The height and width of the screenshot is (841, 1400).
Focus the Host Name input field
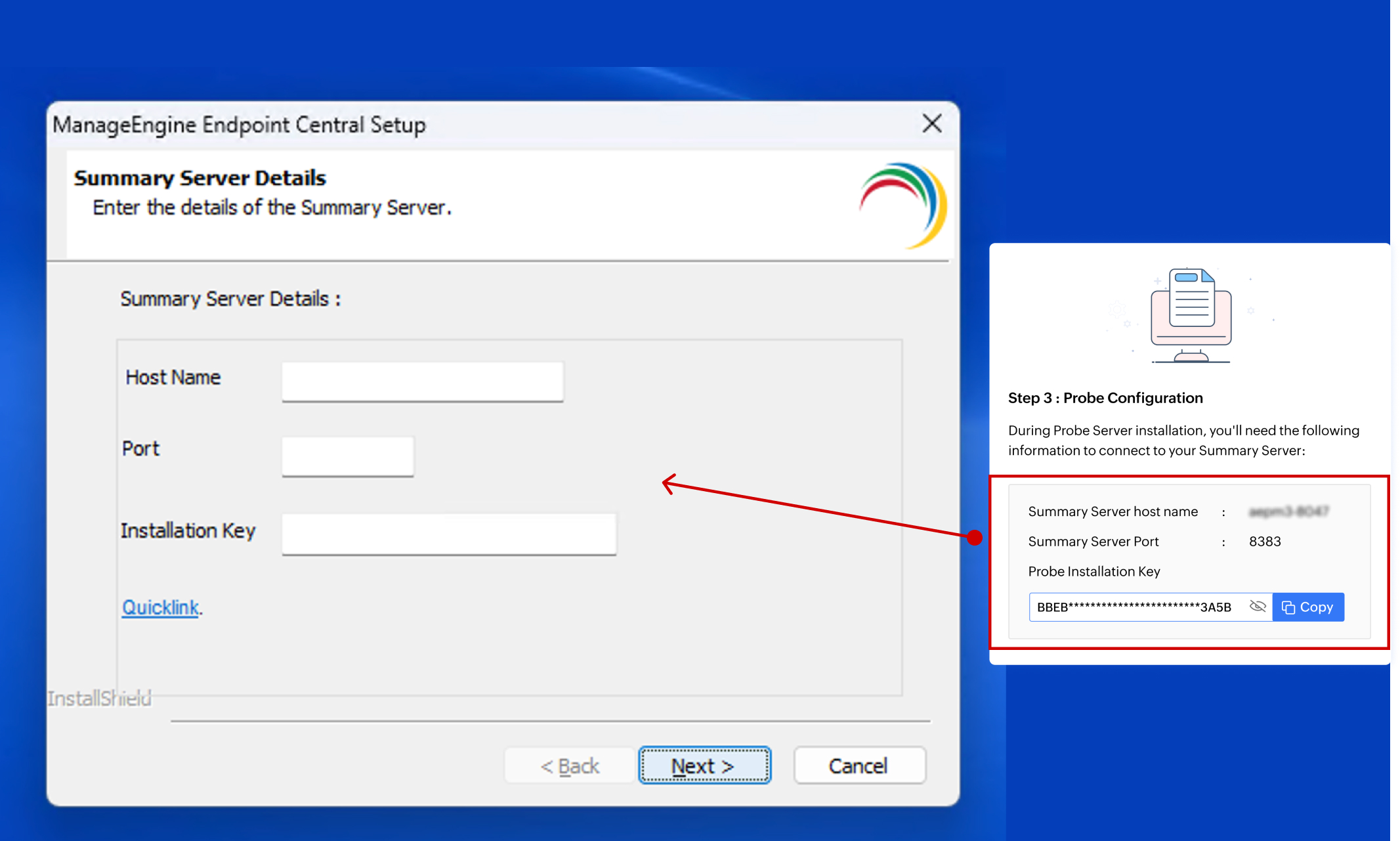tap(422, 381)
